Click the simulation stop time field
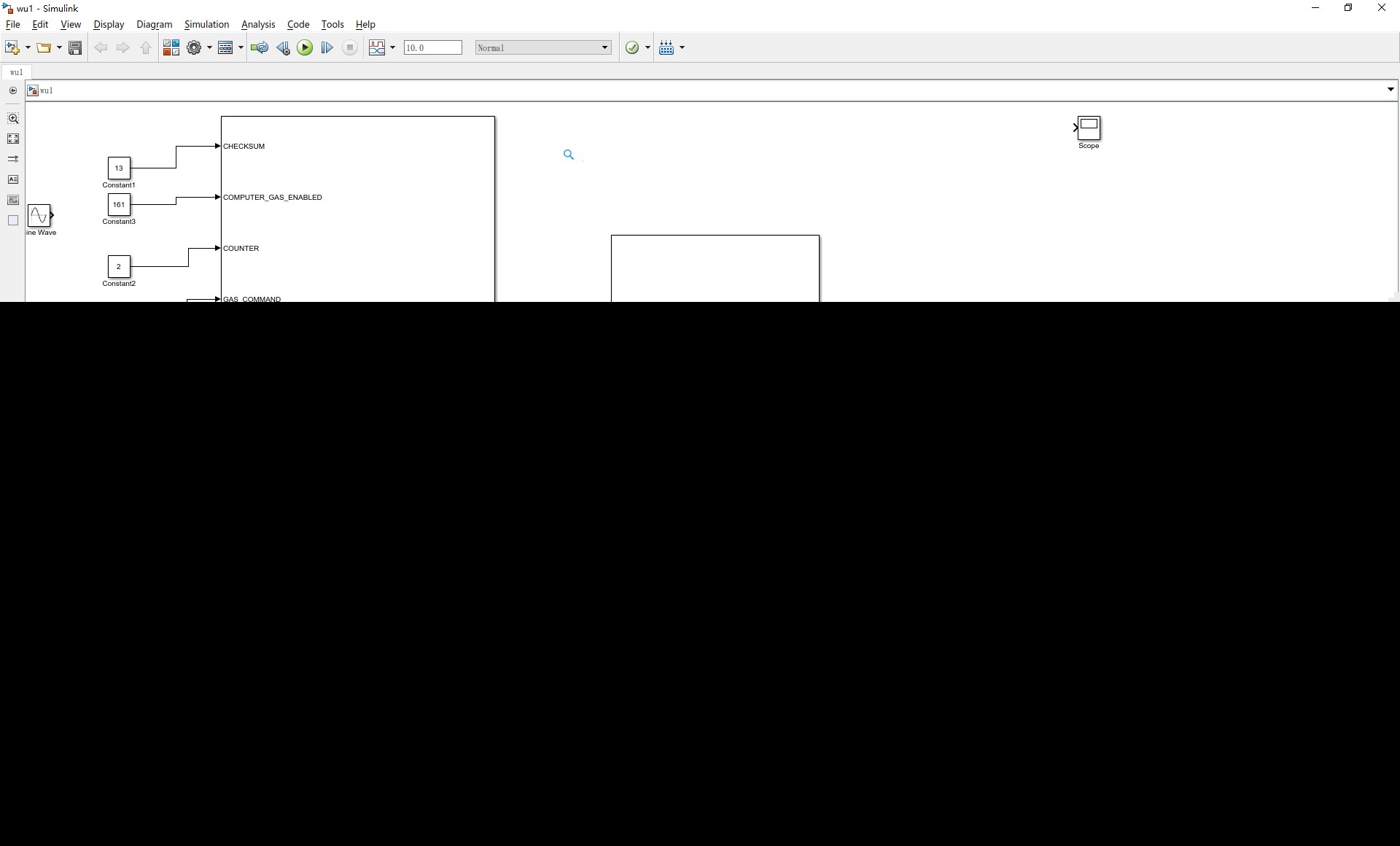The image size is (1400, 846). [432, 47]
